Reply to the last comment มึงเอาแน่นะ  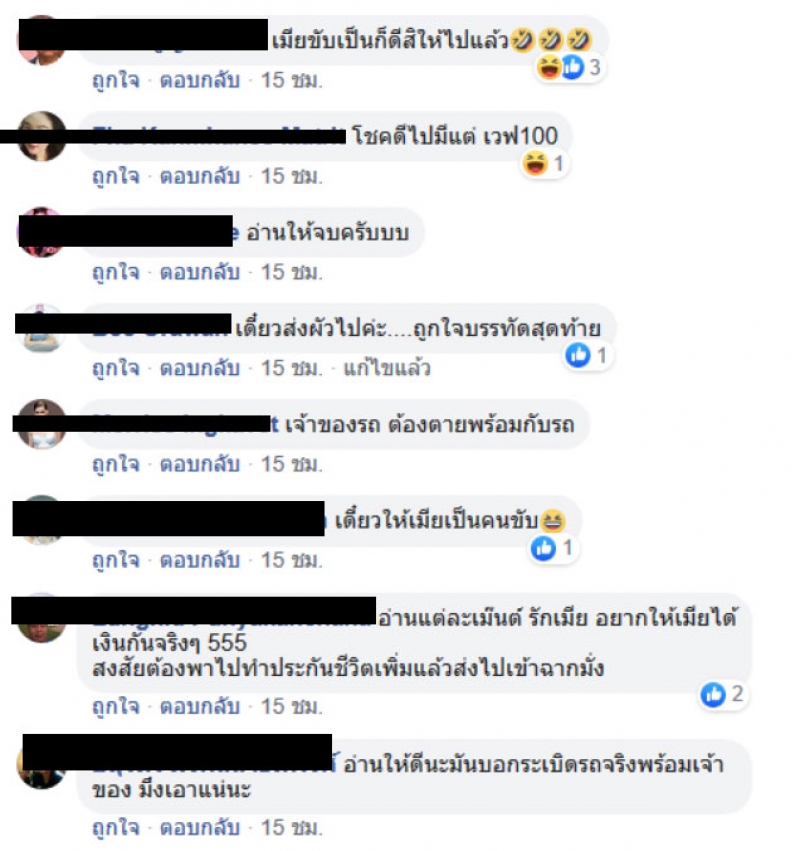(200, 828)
